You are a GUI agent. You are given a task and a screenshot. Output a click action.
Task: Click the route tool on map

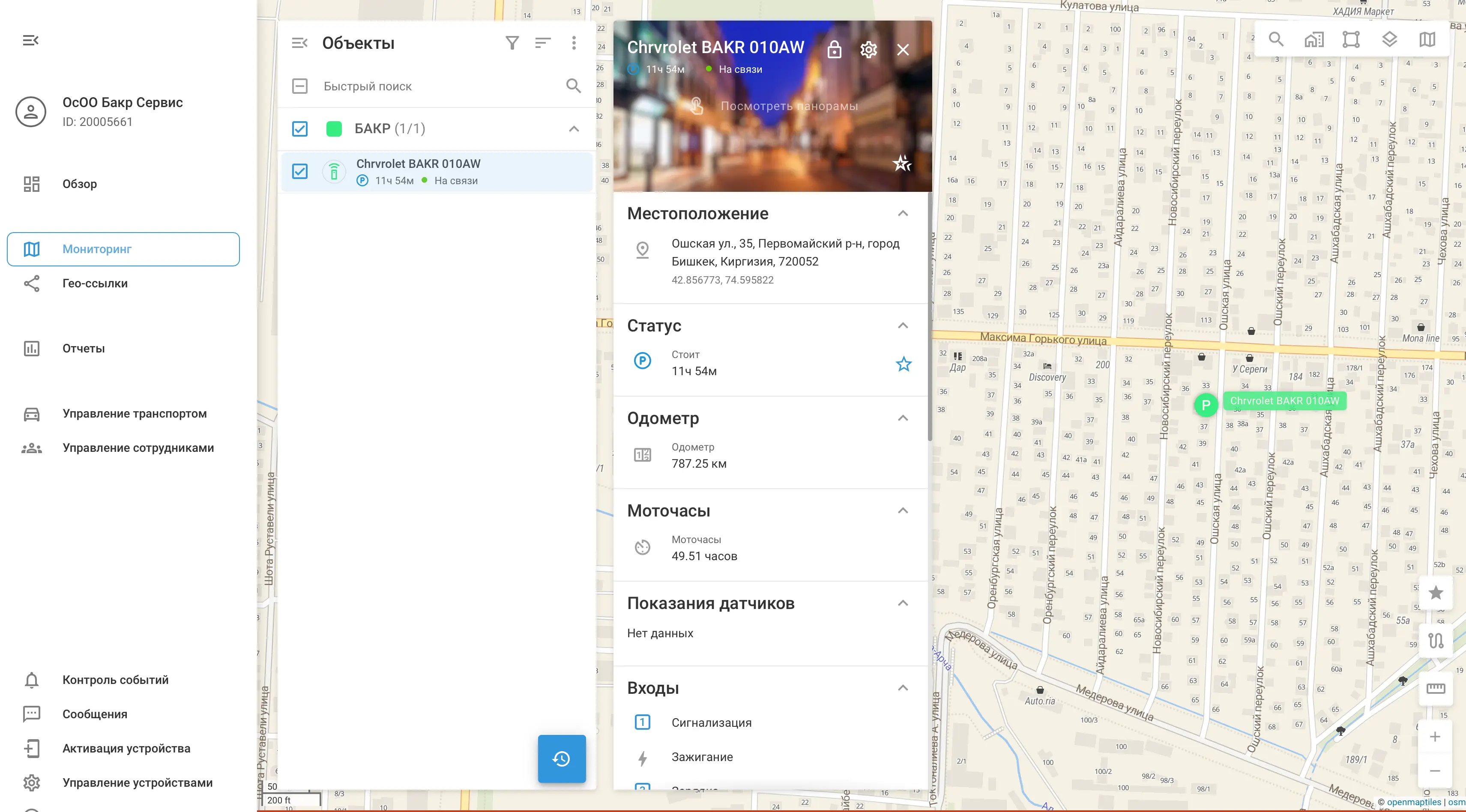point(1435,641)
